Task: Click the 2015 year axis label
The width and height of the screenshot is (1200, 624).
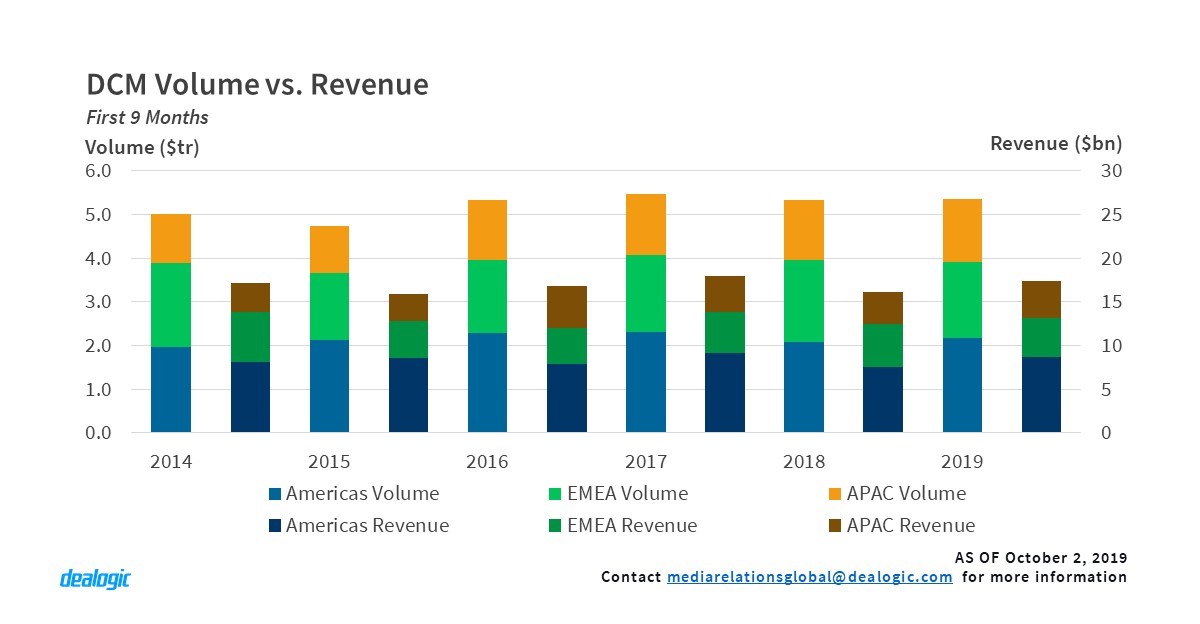Action: [x=329, y=462]
